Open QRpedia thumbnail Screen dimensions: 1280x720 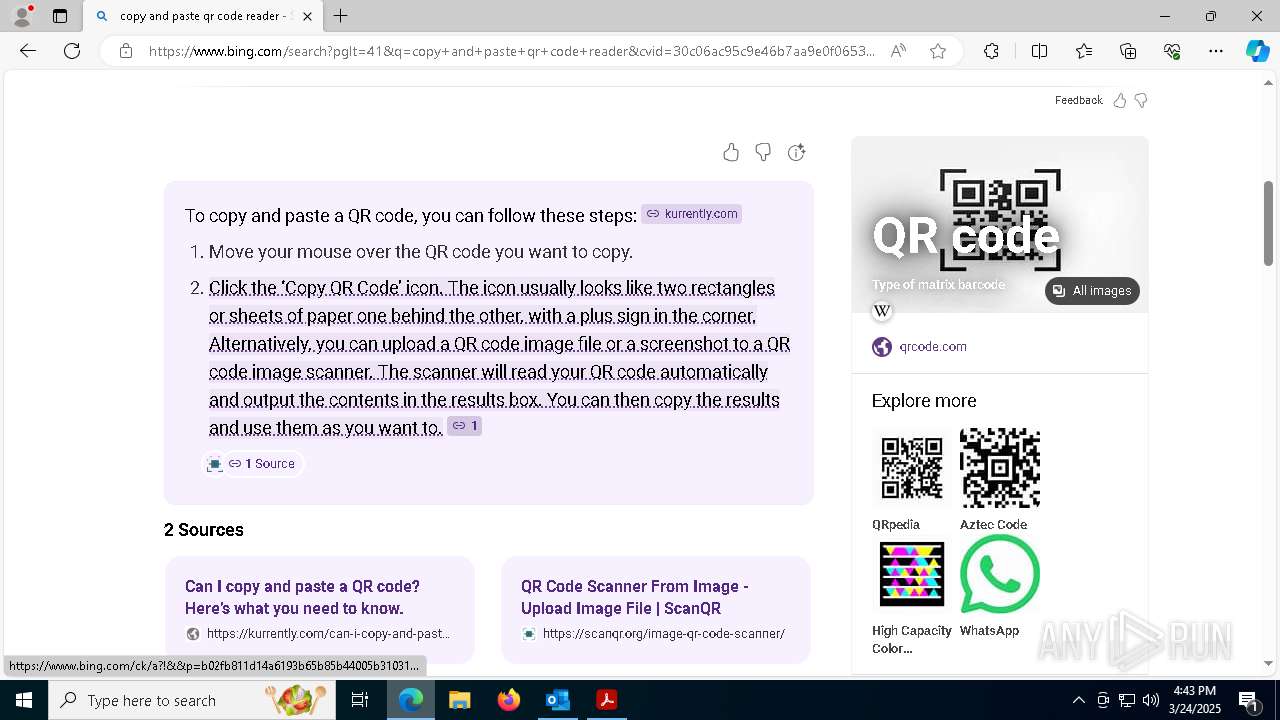pyautogui.click(x=912, y=468)
